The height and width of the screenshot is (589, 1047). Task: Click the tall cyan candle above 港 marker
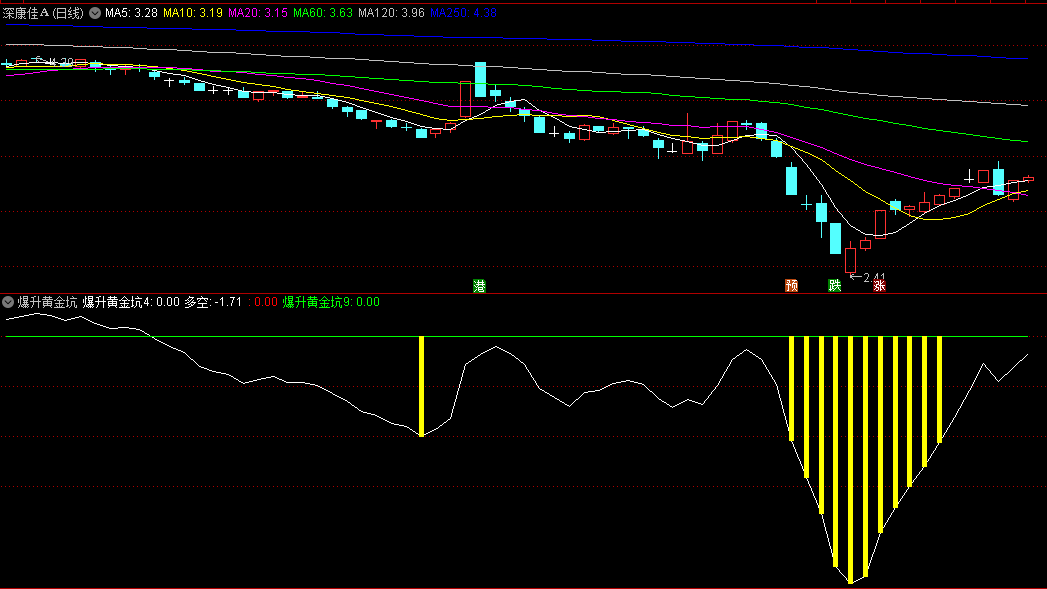click(480, 79)
